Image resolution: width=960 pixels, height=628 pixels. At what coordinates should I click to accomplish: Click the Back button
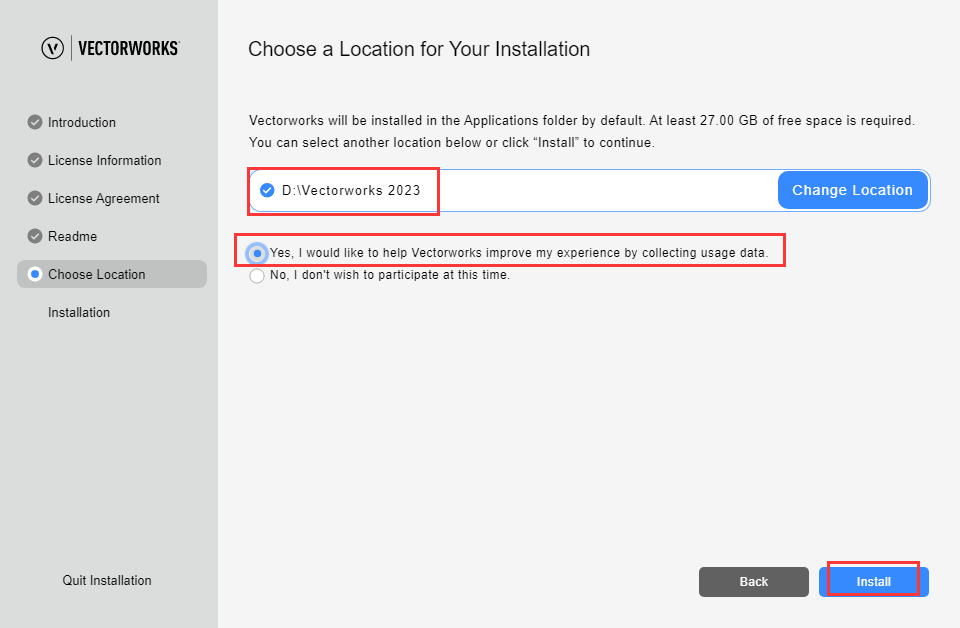coord(754,581)
